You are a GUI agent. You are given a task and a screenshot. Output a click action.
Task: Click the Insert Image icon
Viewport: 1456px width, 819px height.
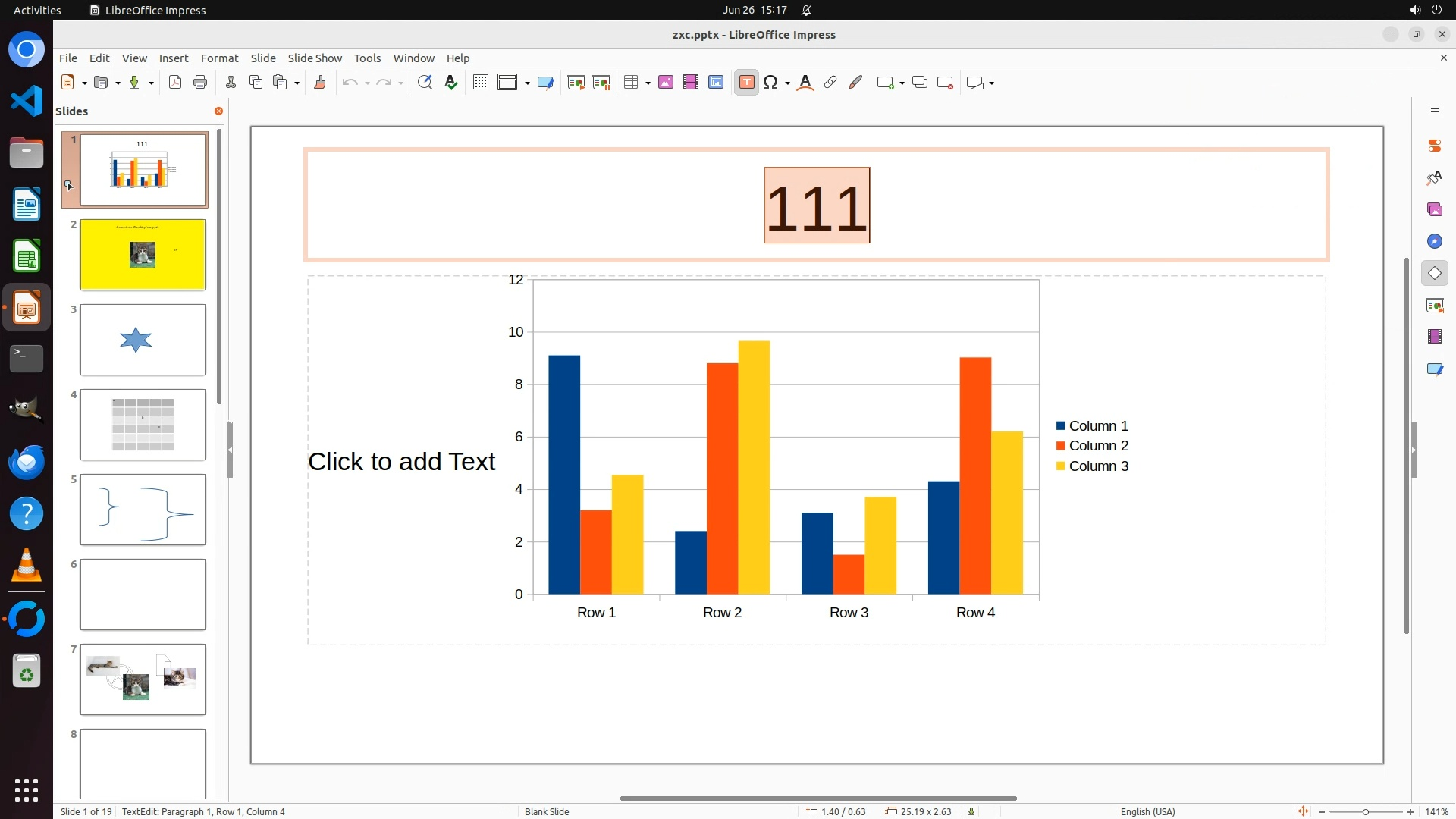click(x=666, y=83)
